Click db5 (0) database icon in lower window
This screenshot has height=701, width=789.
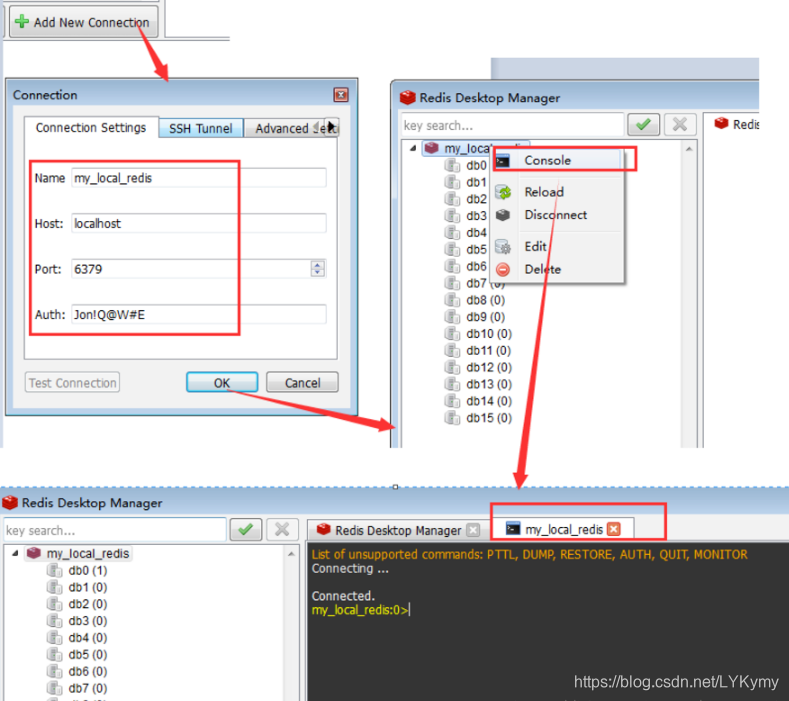[x=54, y=655]
